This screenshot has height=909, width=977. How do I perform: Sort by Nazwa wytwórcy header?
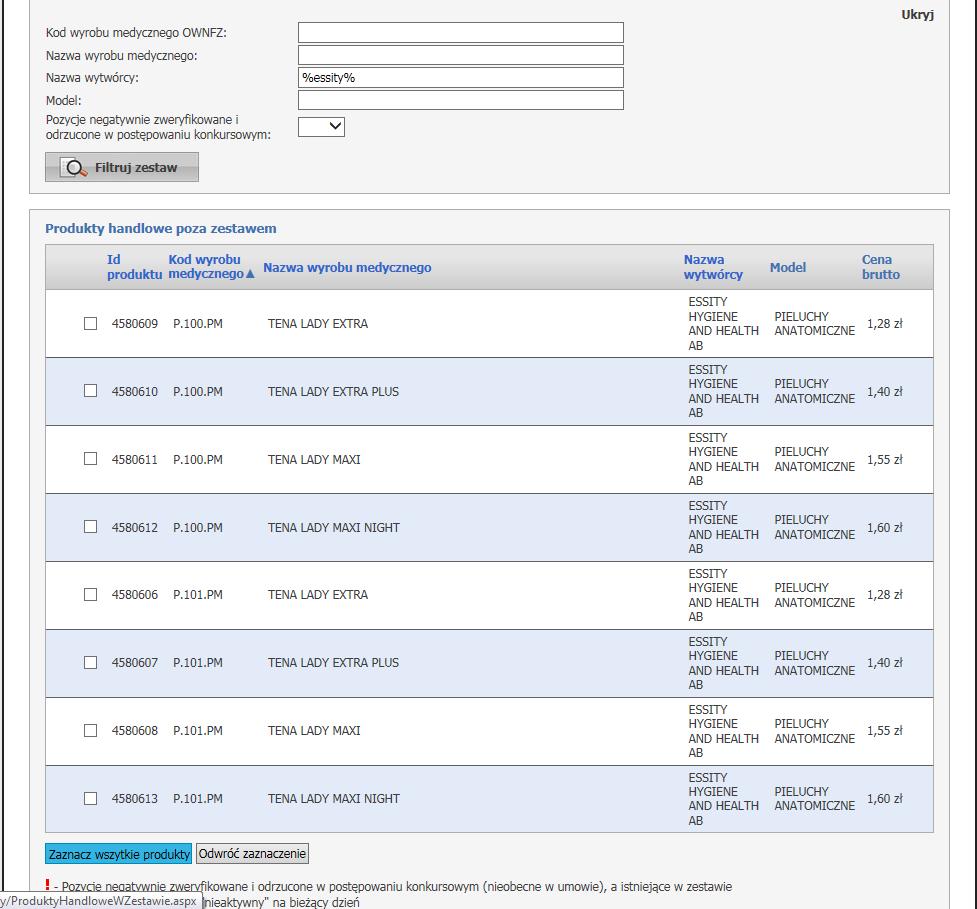click(x=713, y=267)
